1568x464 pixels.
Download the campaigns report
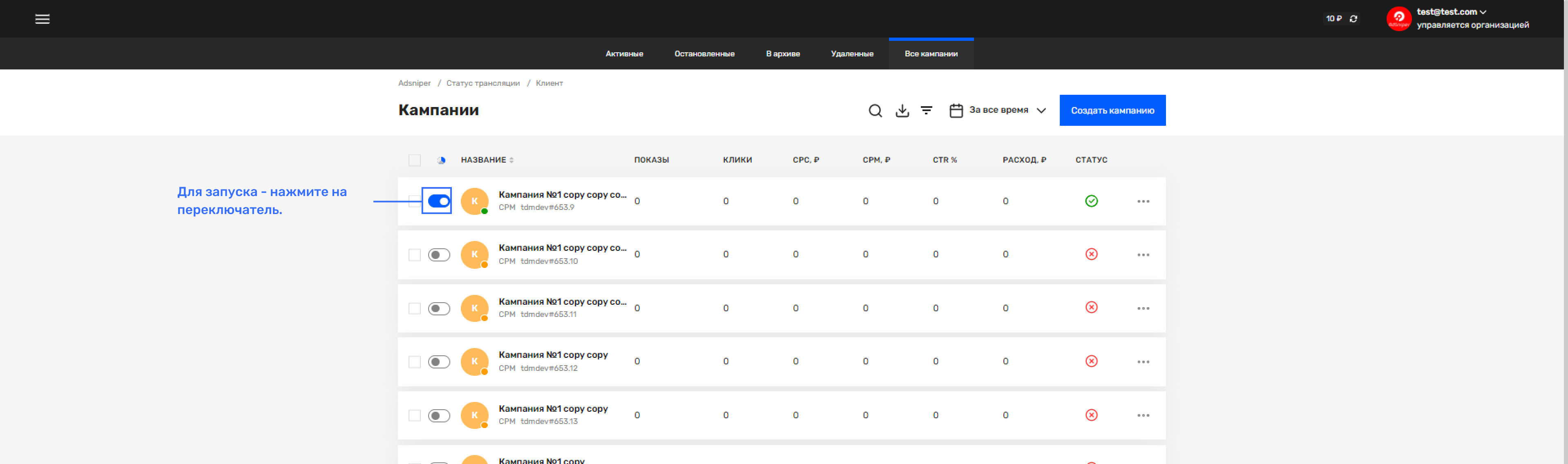click(x=902, y=110)
